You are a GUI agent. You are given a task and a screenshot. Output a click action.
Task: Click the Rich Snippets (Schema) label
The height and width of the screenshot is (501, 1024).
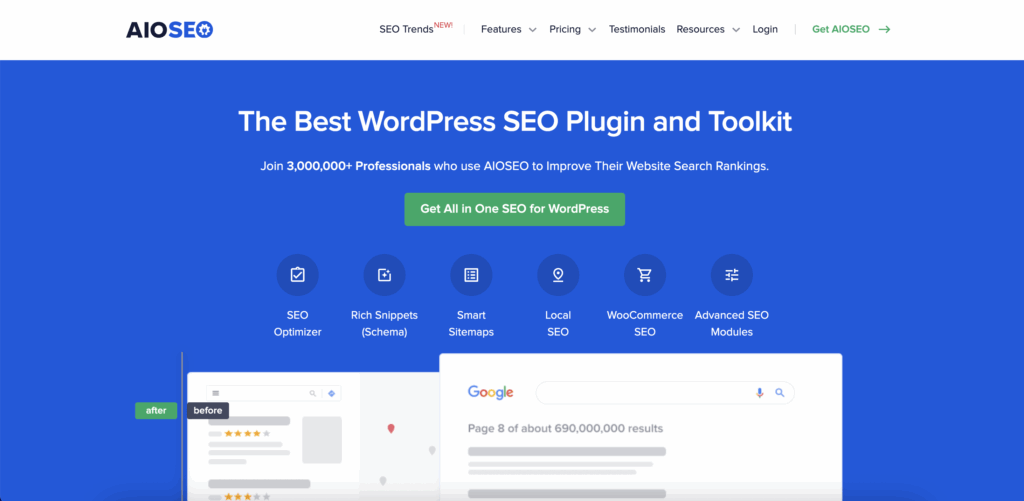click(384, 323)
